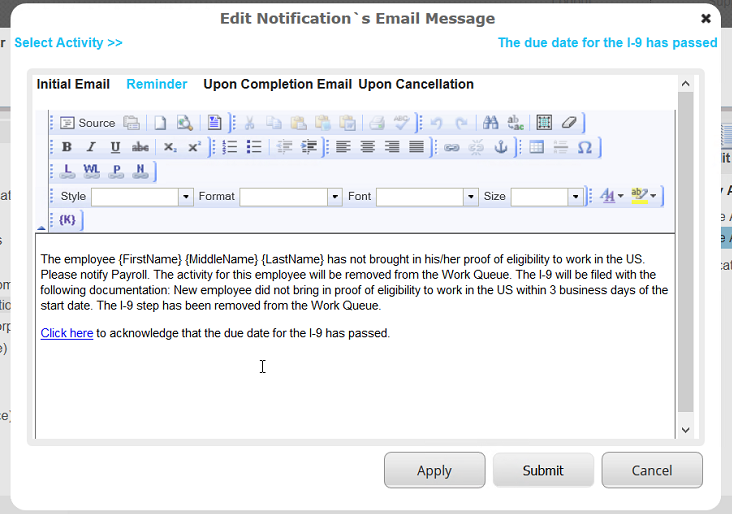Switch to the Reminder tab
Viewport: 732px width, 514px height.
click(157, 84)
